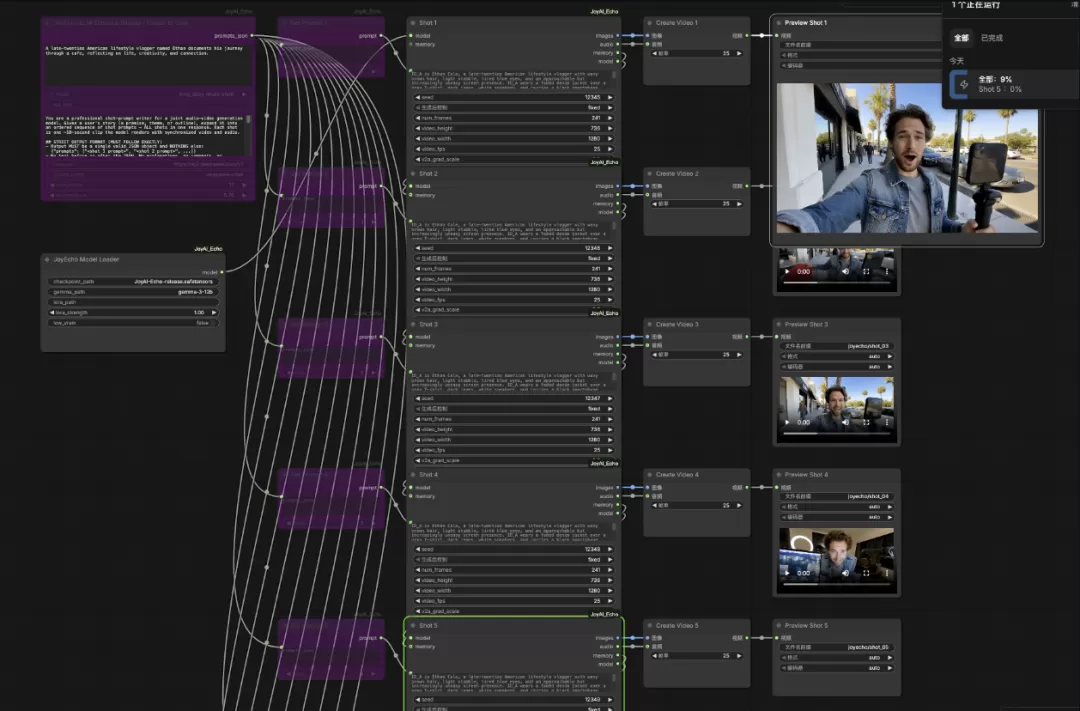Increase lora_strength in JoyEcho Model Loader

[214, 312]
